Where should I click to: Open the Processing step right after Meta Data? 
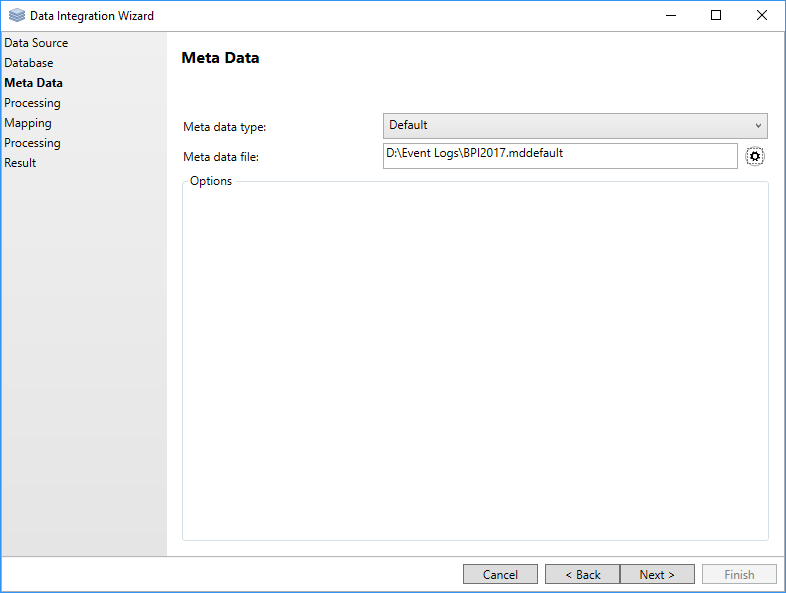[32, 103]
